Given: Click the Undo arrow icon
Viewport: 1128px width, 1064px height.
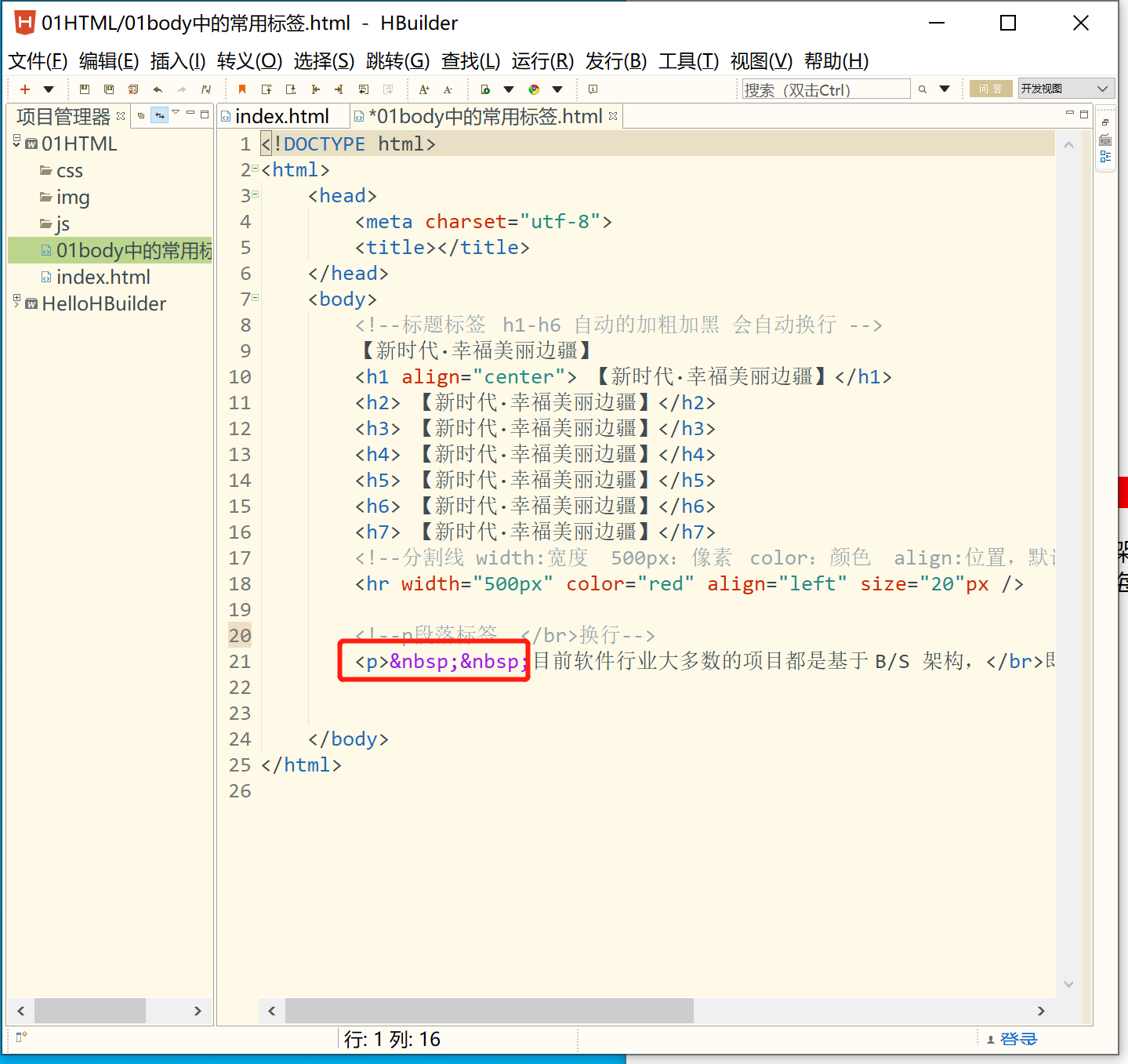Looking at the screenshot, I should coord(158,89).
